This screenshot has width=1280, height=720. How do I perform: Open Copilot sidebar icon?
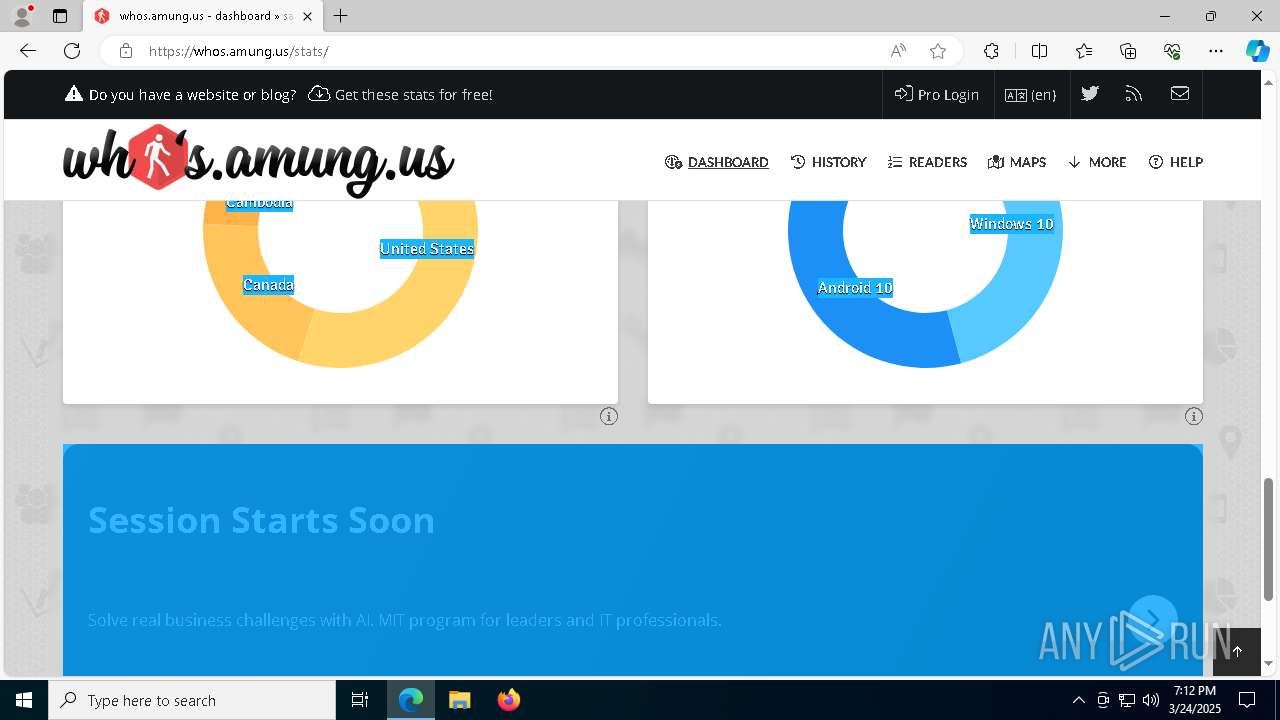tap(1257, 51)
